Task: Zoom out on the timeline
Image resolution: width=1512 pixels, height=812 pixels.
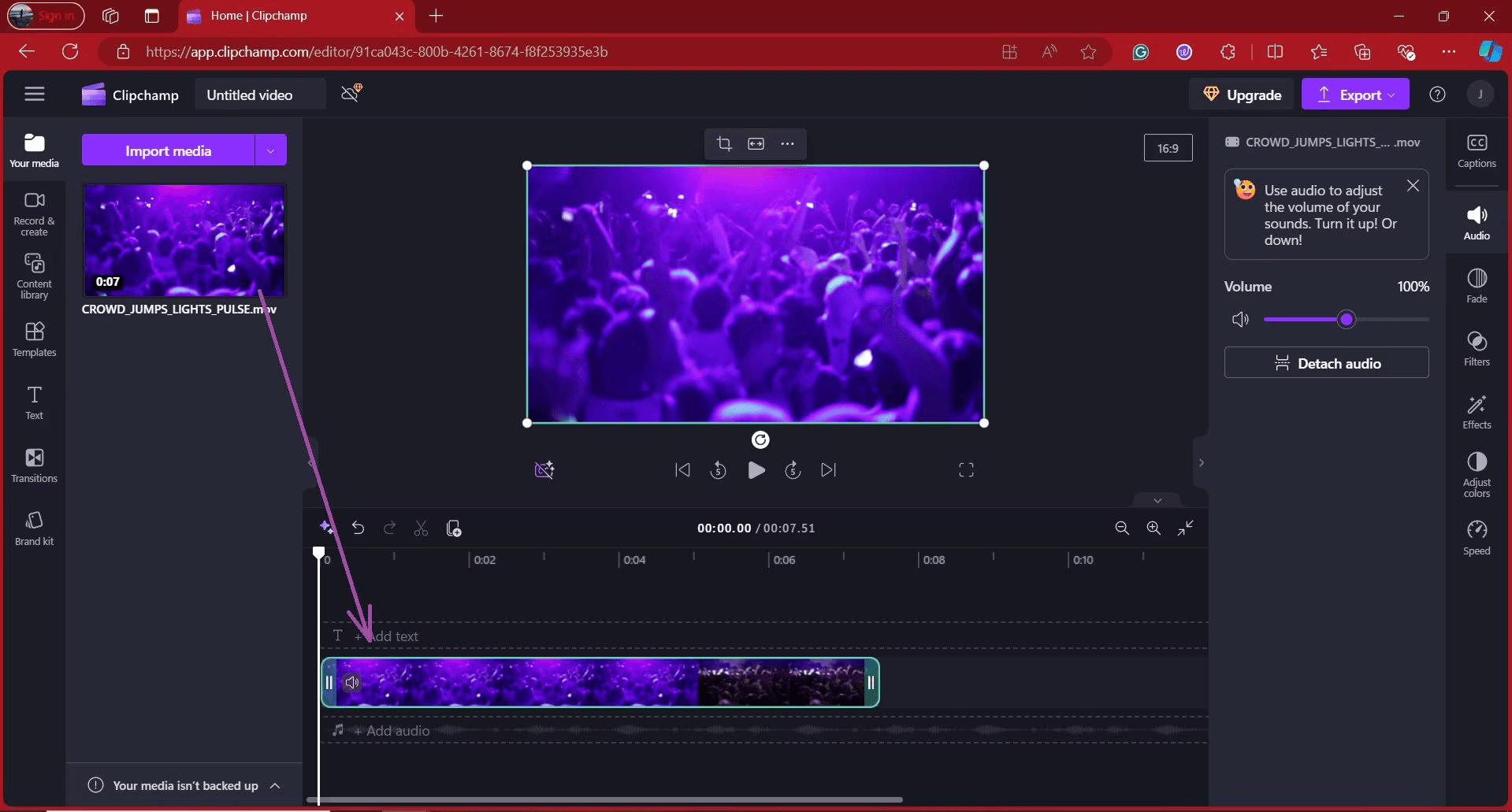Action: (1122, 528)
